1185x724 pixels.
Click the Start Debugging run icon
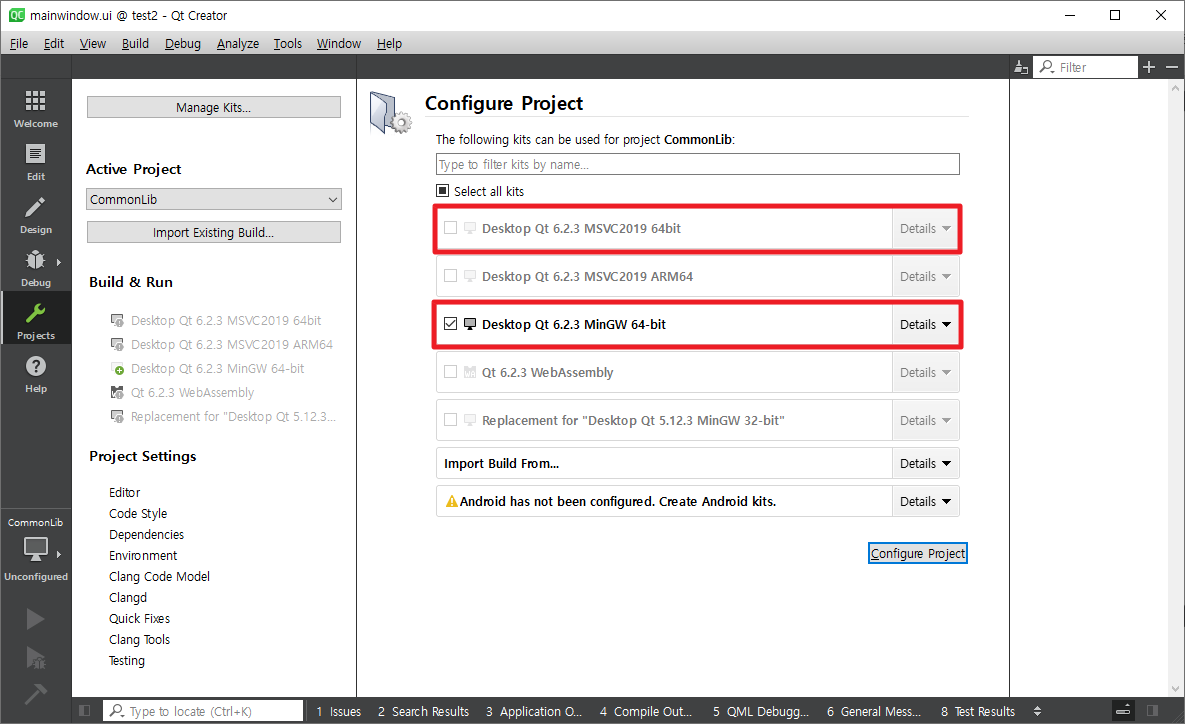[35, 657]
